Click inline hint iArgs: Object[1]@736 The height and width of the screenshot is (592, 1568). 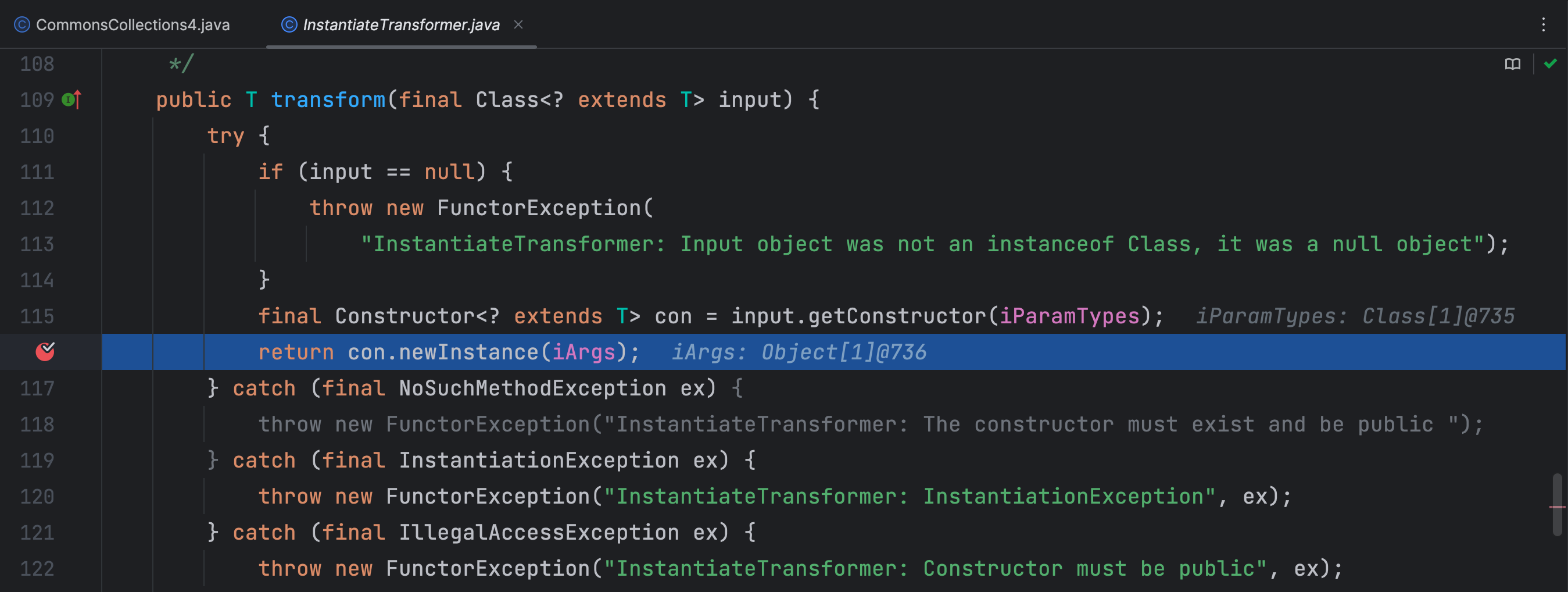tap(799, 352)
